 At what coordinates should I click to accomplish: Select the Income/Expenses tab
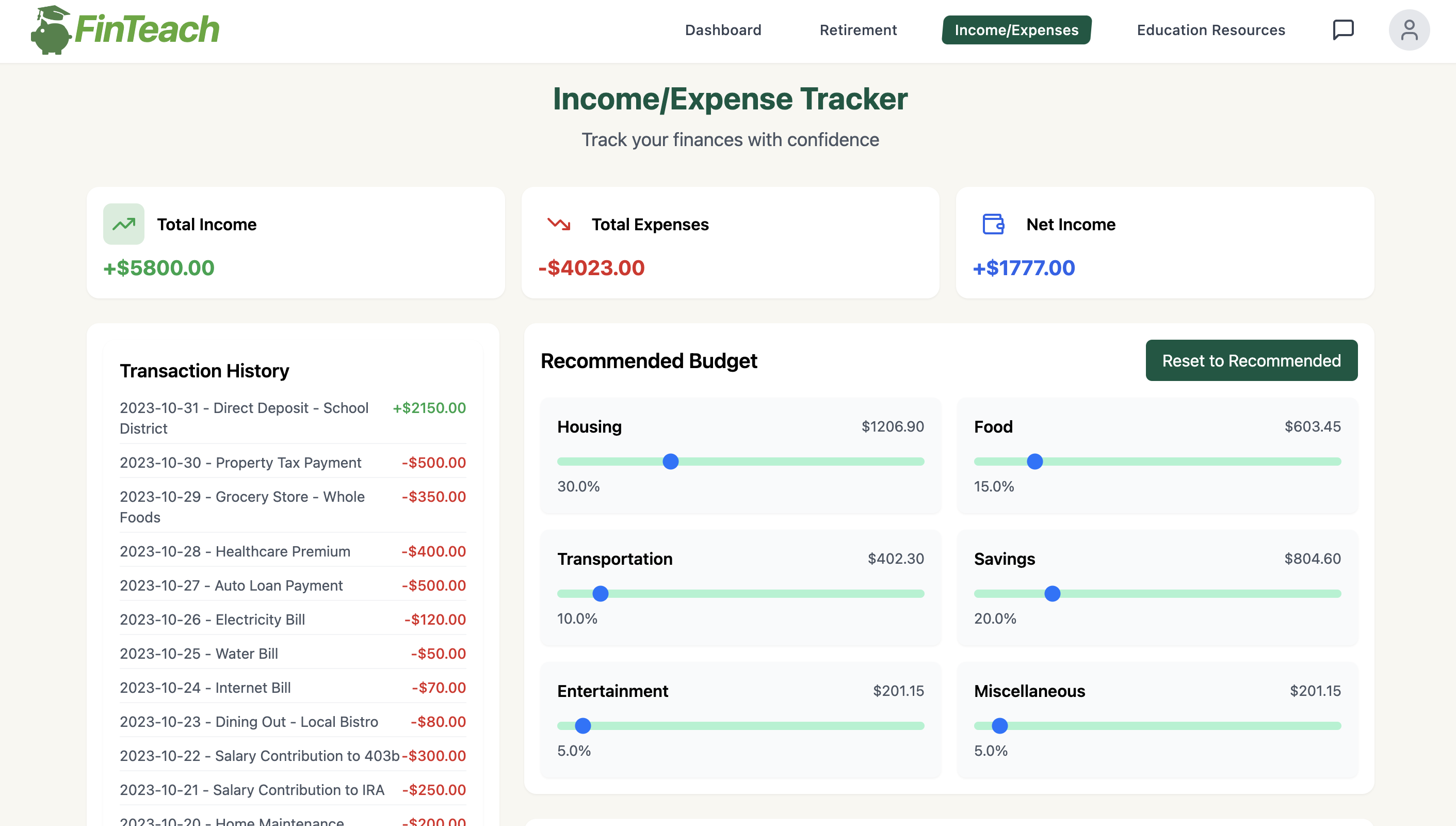click(1016, 30)
